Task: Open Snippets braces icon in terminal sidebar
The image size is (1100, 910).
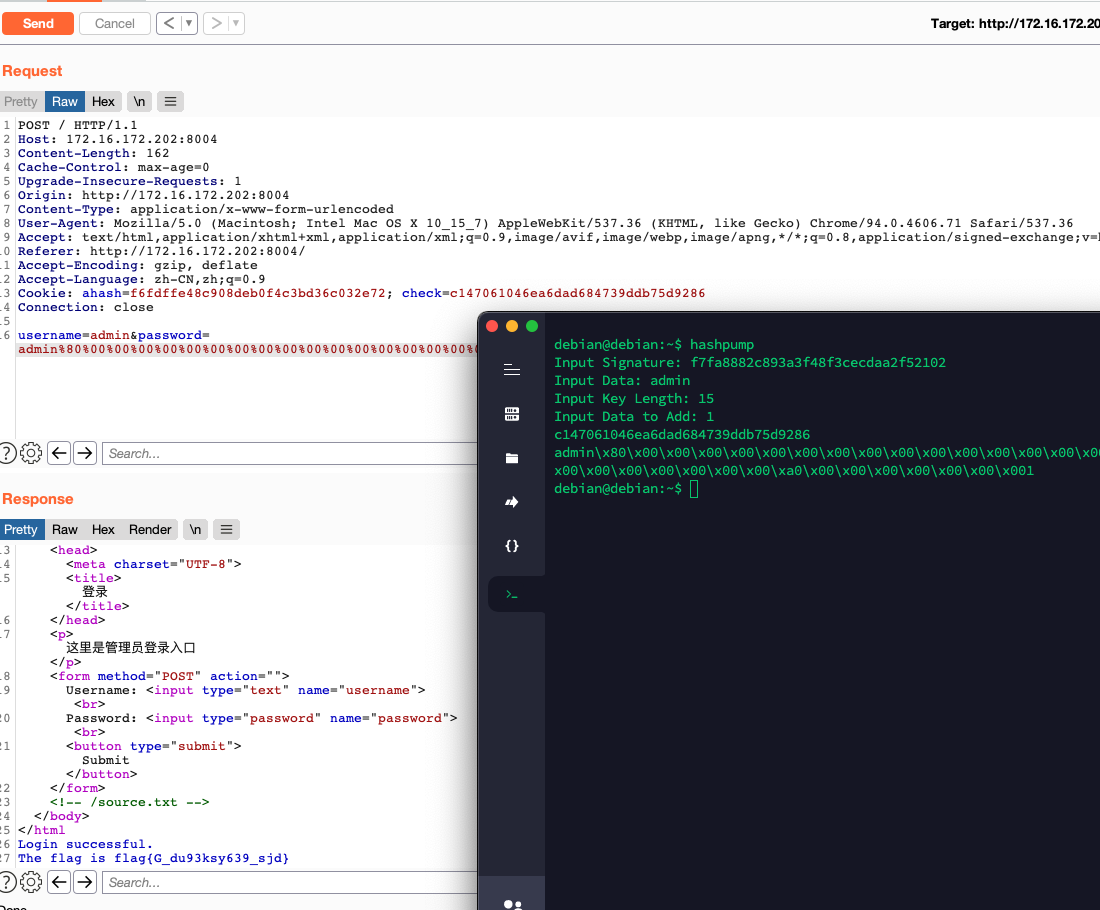Action: tap(512, 546)
